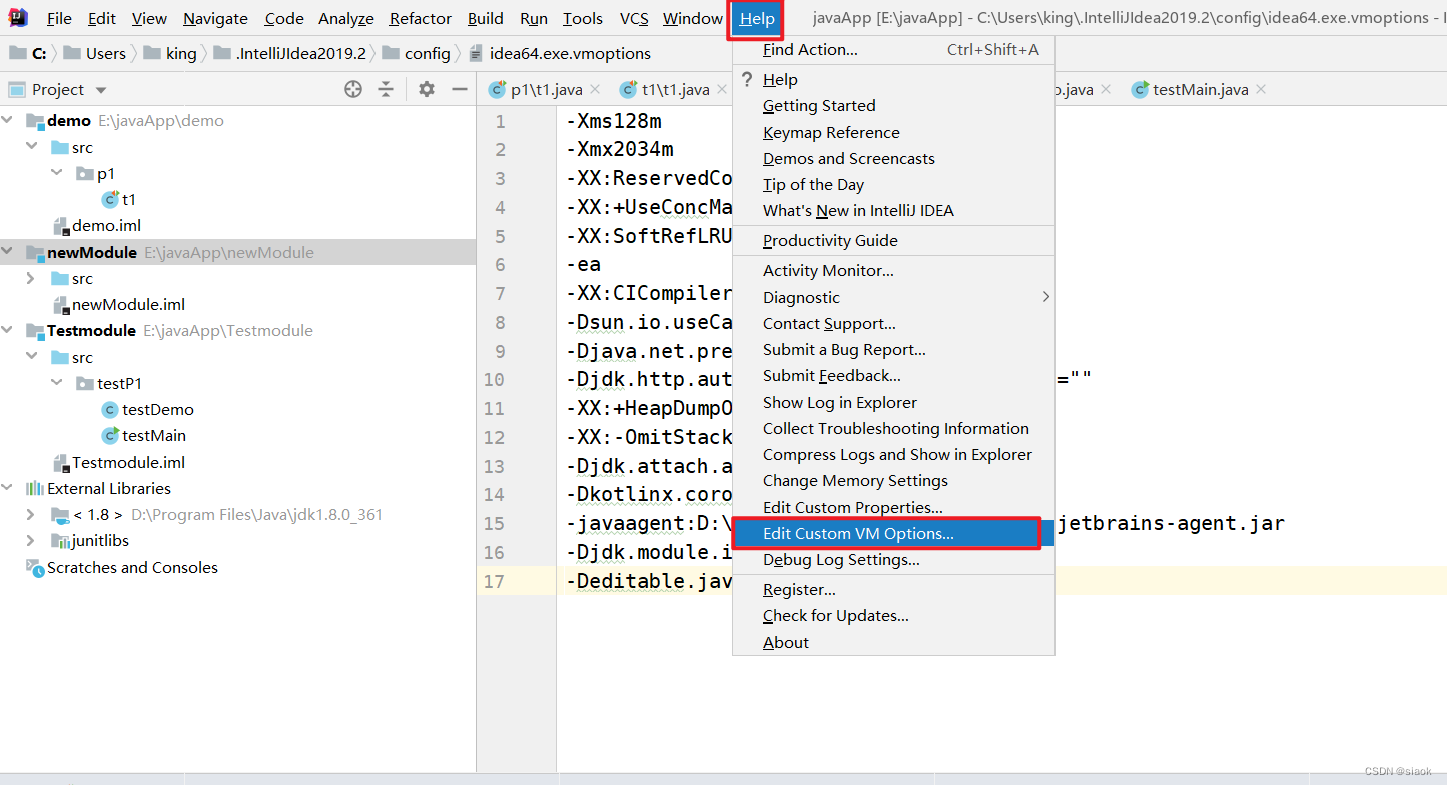
Task: Close the testMain.java tab
Action: 1261,89
